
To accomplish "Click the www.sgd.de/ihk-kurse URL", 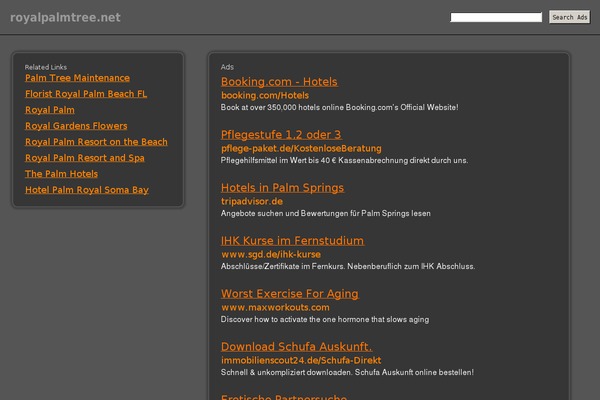I will (x=271, y=255).
